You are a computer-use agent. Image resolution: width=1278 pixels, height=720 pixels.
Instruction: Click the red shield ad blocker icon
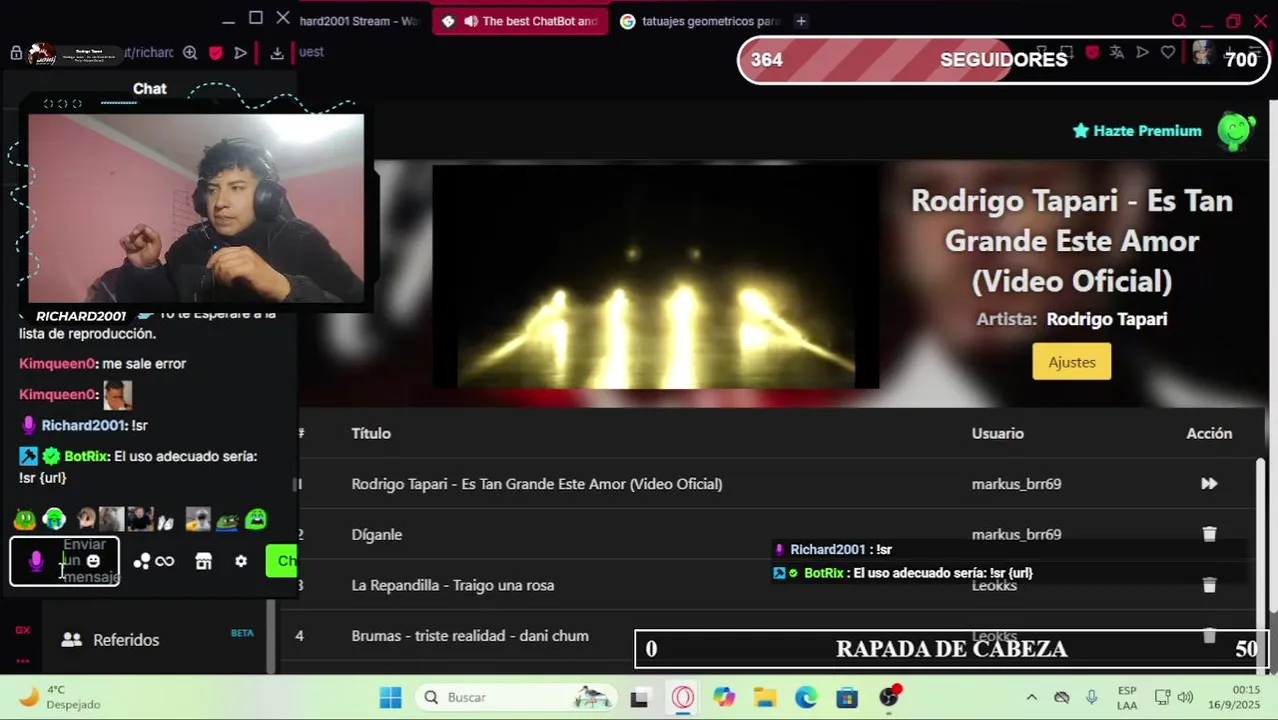tap(215, 53)
